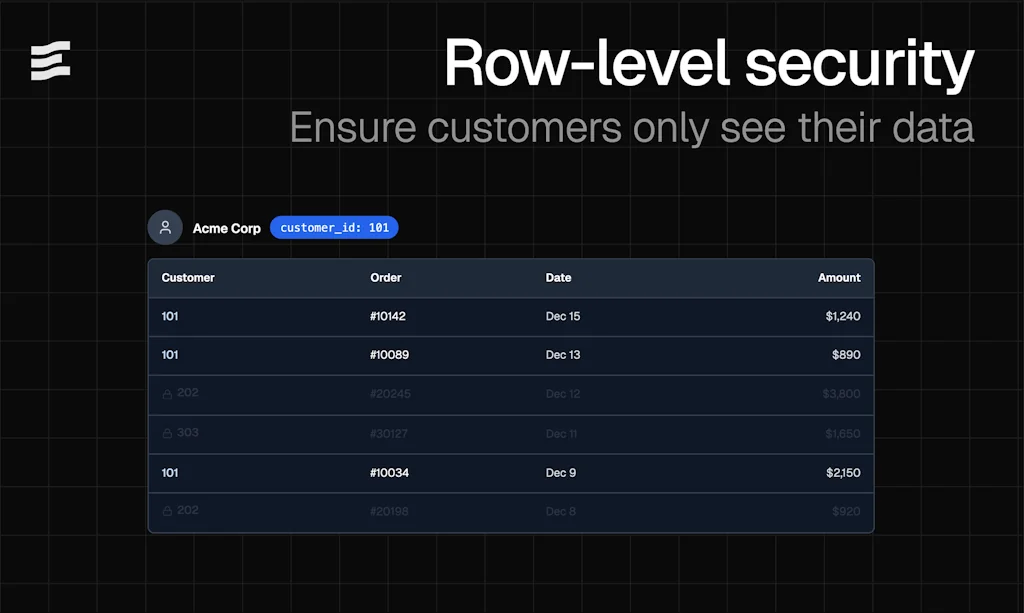This screenshot has width=1024, height=613.
Task: Click the stacked waves logo icon
Action: tap(50, 61)
